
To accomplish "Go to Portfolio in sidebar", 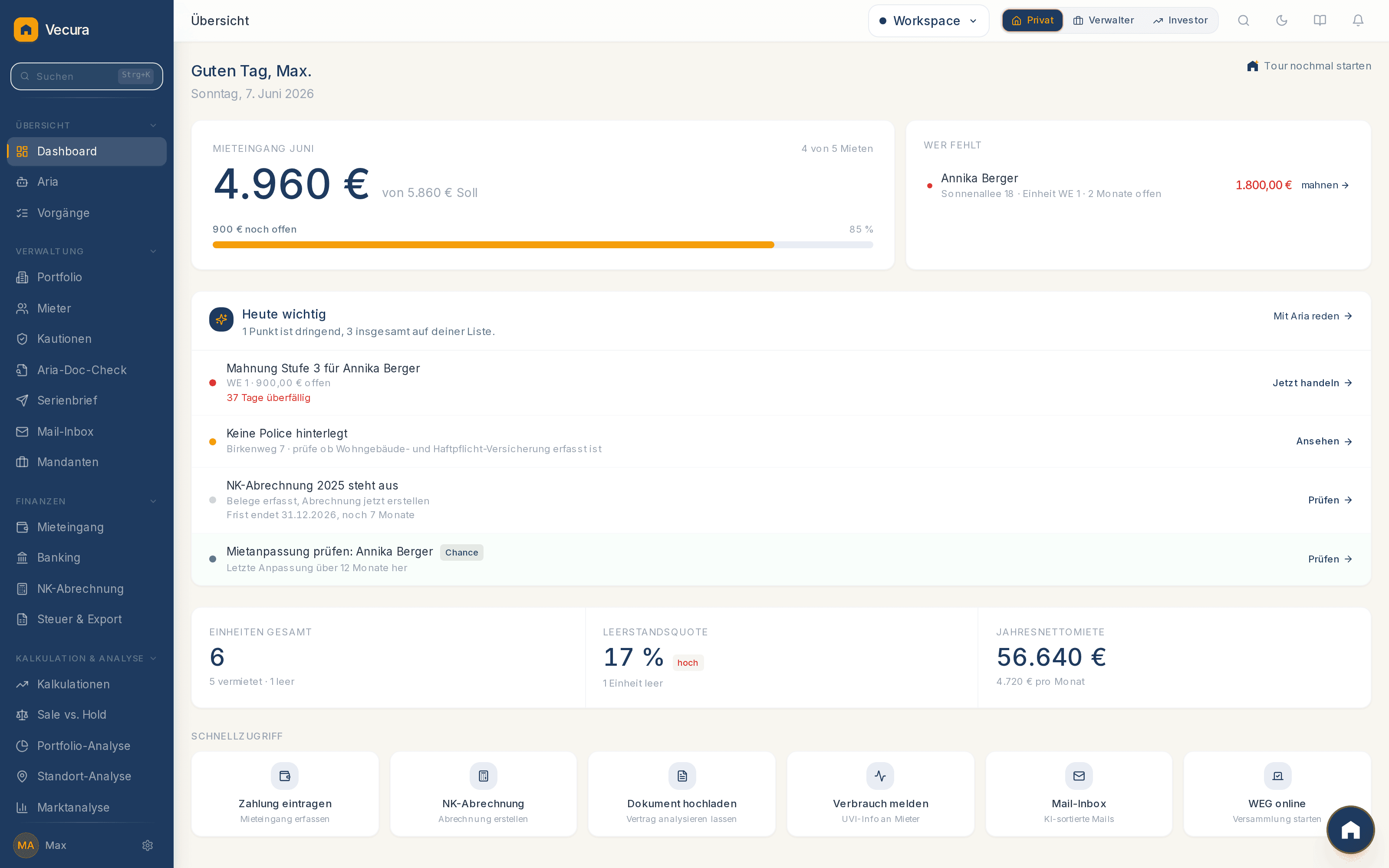I will click(87, 277).
